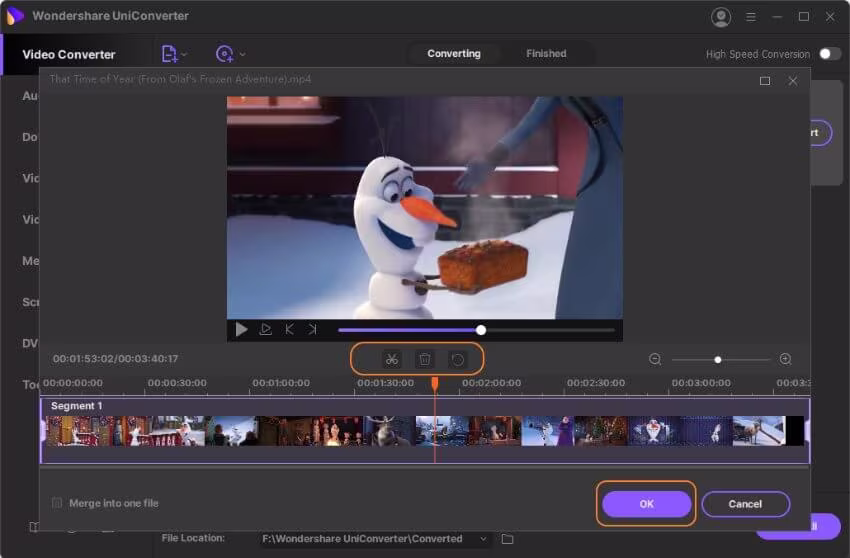Screen dimensions: 850x558
Task: Confirm trimming with OK button
Action: click(x=646, y=504)
